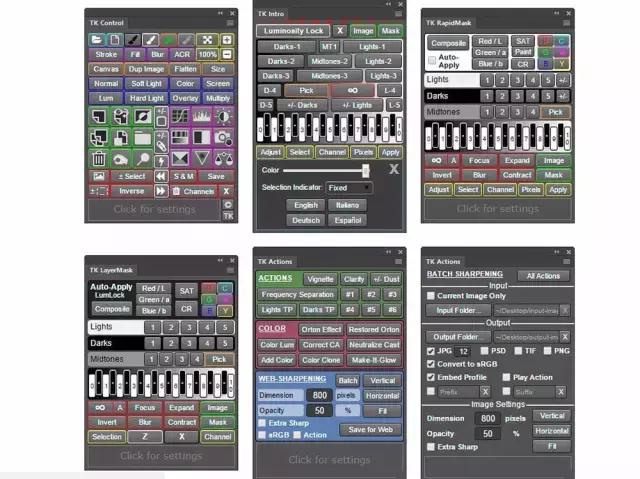Check Current Image Only in Batch Sharpening
Screen dimensions: 640x479
[431, 295]
